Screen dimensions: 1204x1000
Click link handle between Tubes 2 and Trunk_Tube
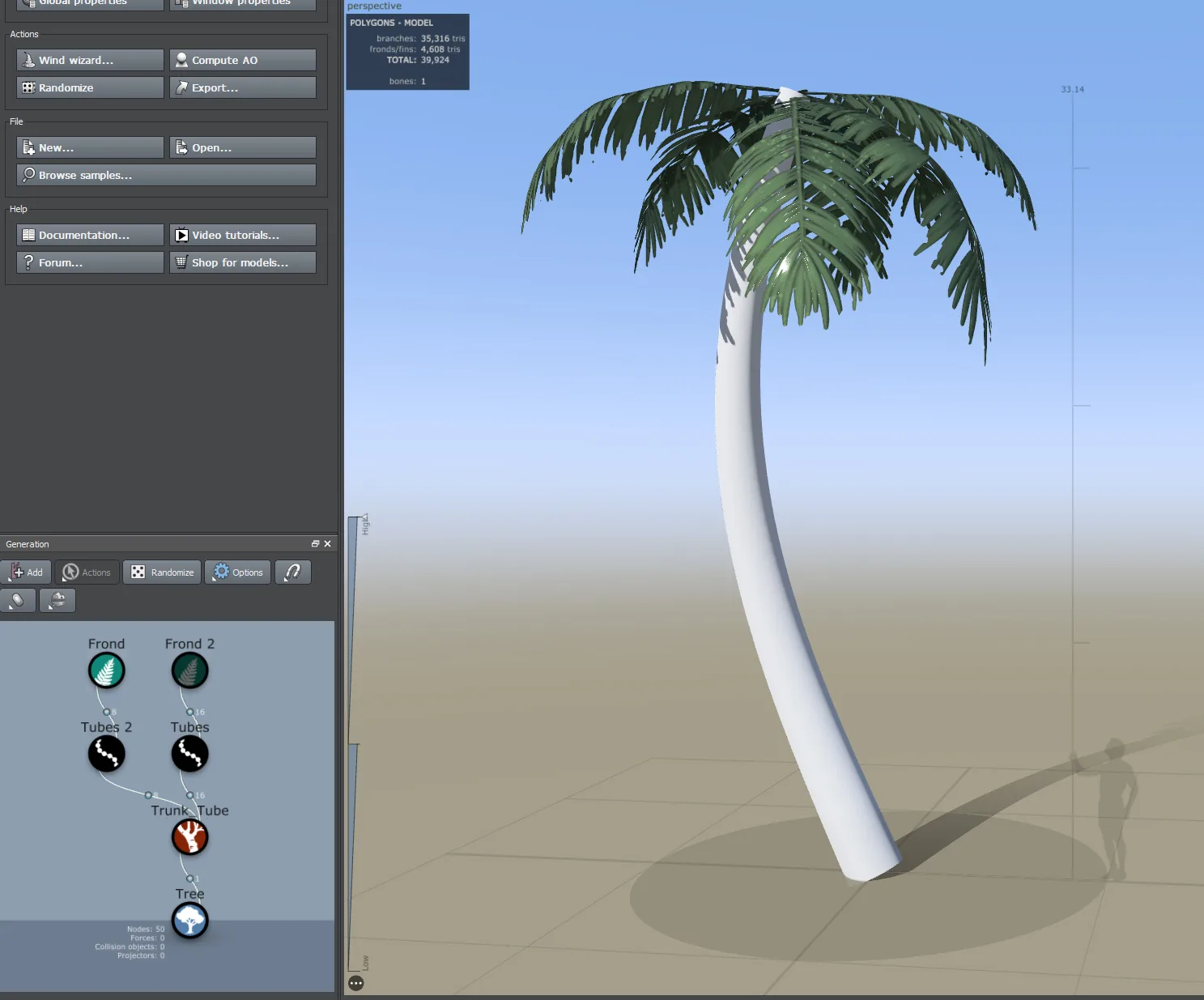[148, 794]
